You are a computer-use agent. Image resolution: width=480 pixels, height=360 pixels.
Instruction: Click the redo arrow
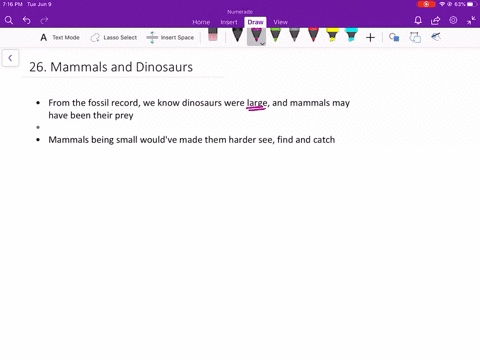click(x=44, y=20)
